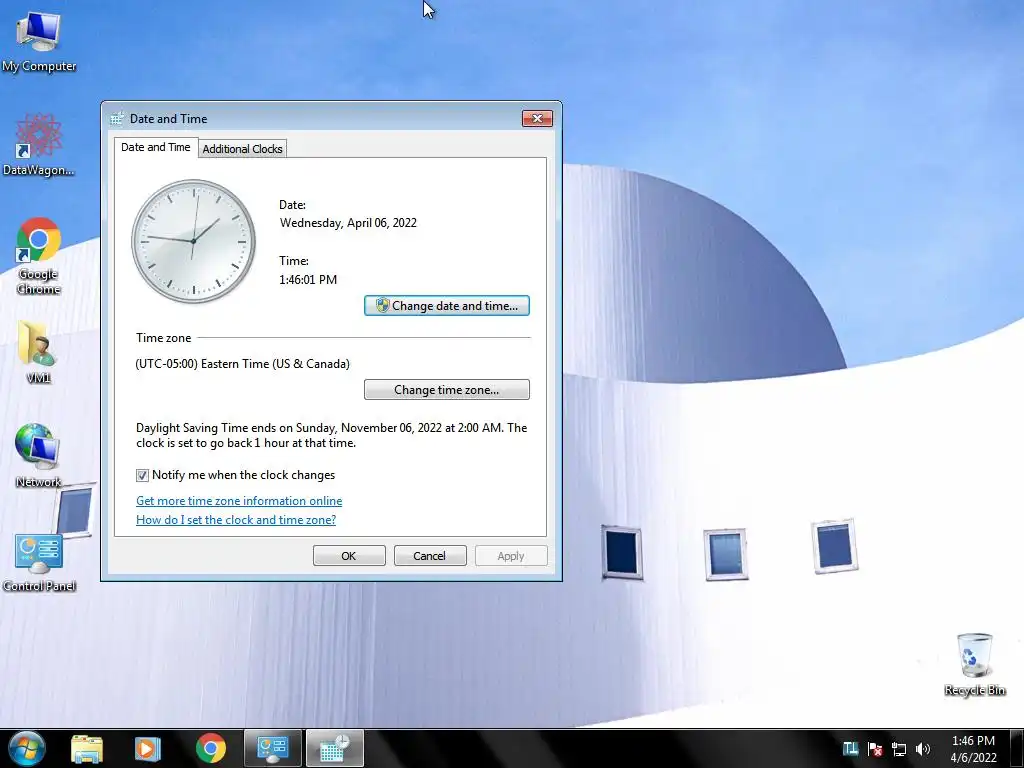1024x768 pixels.
Task: Click the Daylight Saving Time notice text
Action: point(331,436)
